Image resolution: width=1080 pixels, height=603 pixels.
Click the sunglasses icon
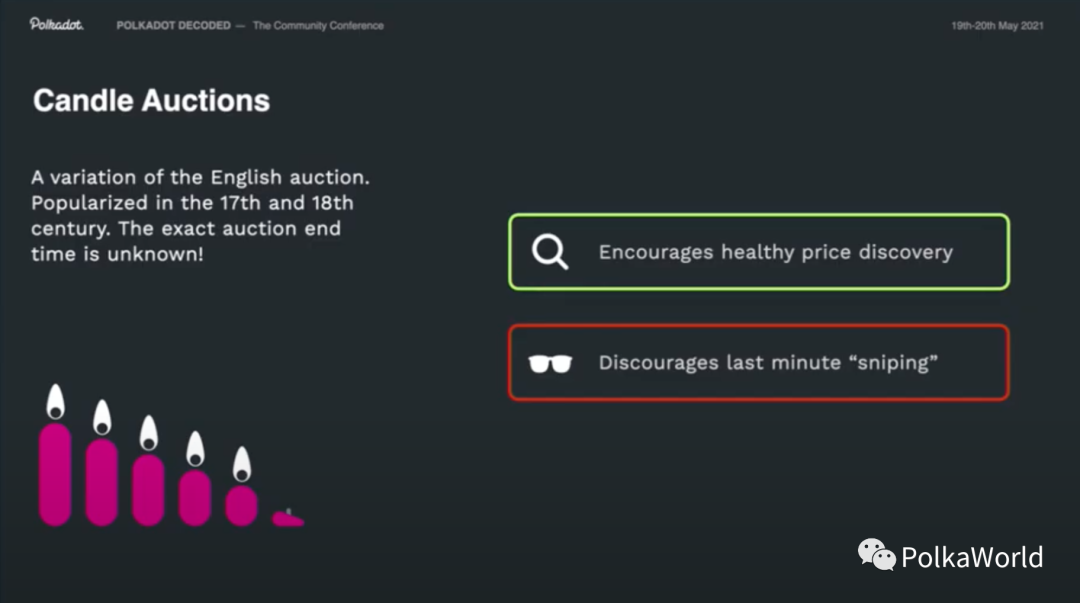pos(550,363)
